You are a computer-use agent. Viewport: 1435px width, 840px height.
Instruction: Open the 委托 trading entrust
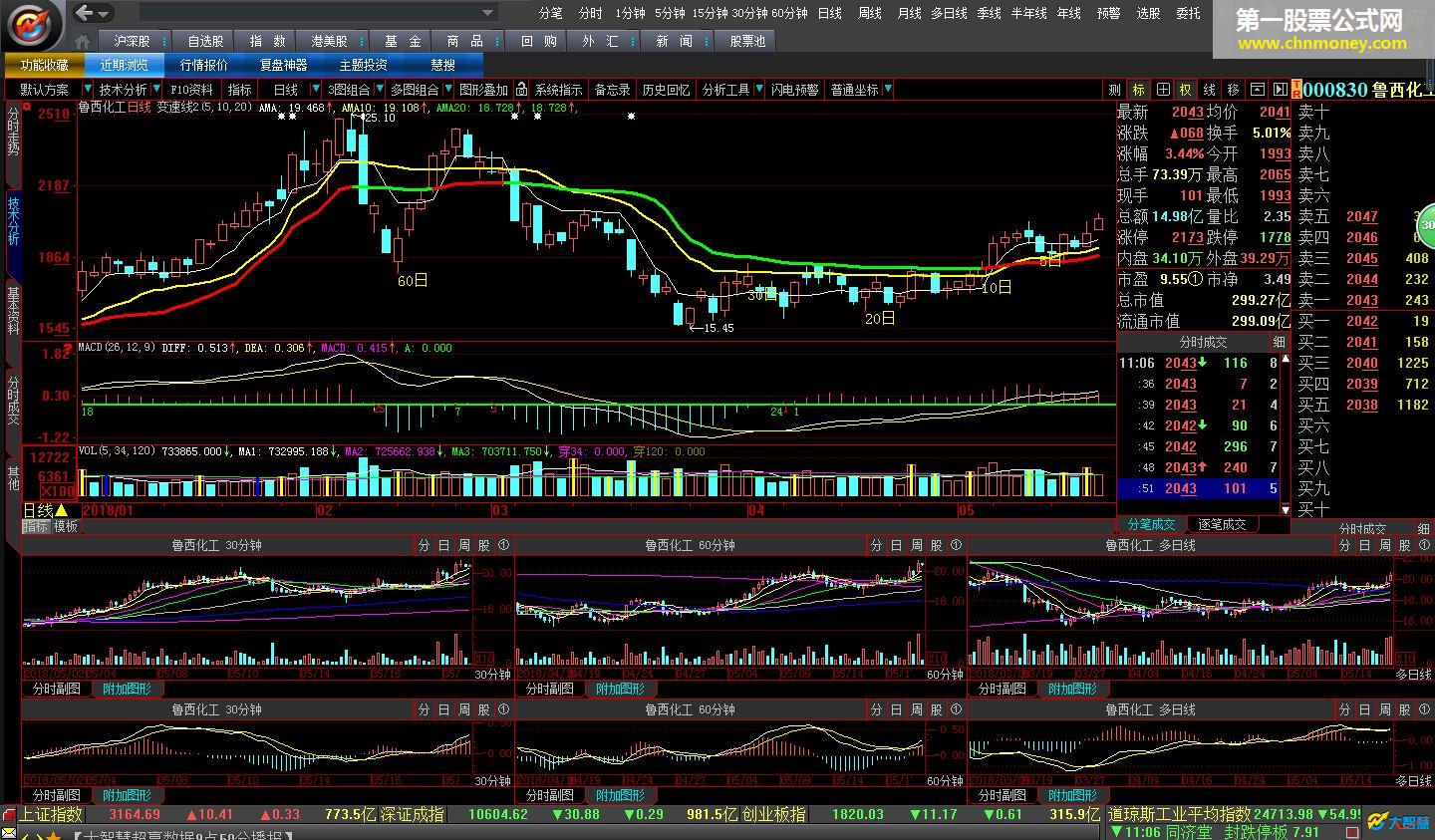coord(1188,13)
